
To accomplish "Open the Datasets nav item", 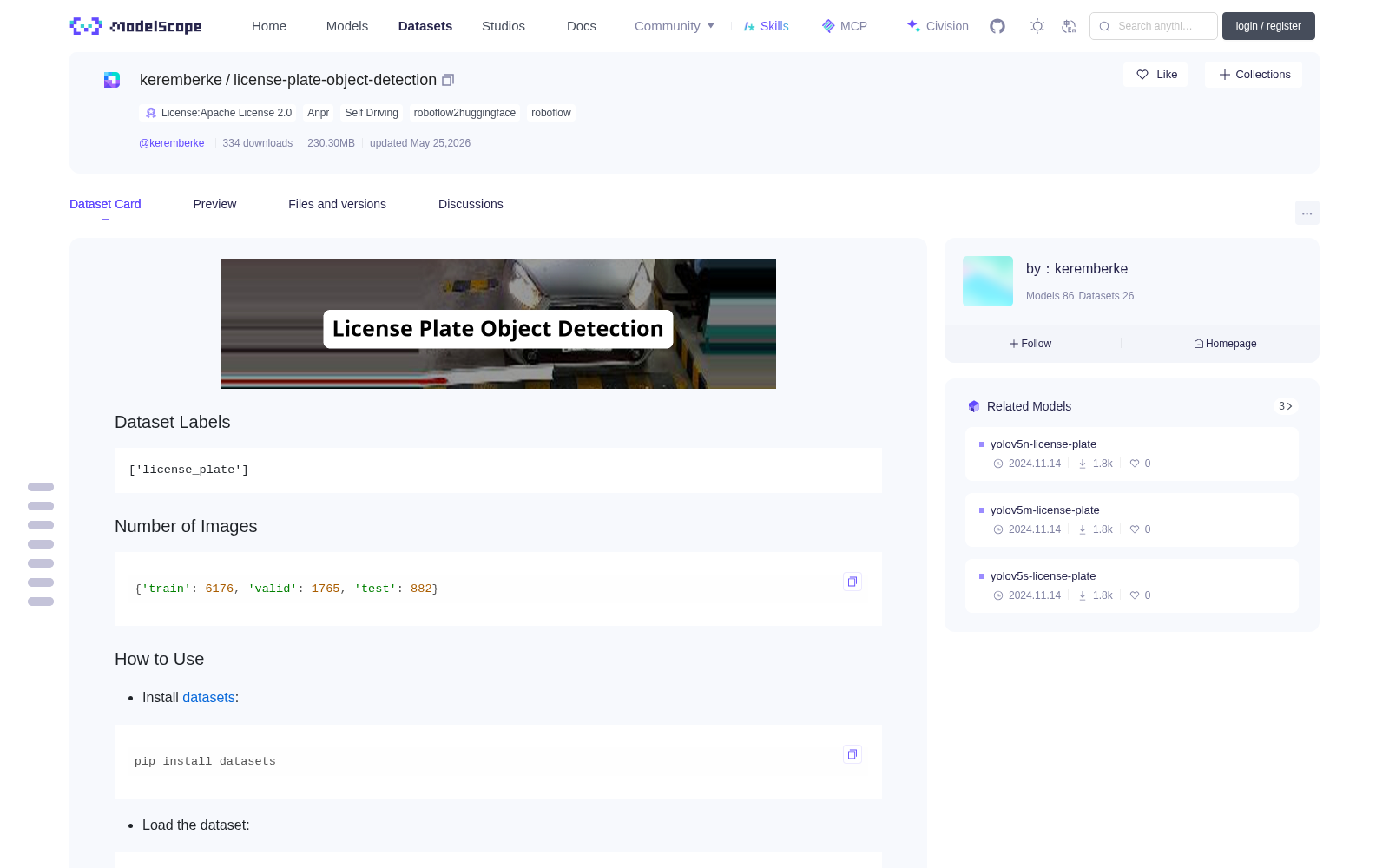I will (425, 26).
